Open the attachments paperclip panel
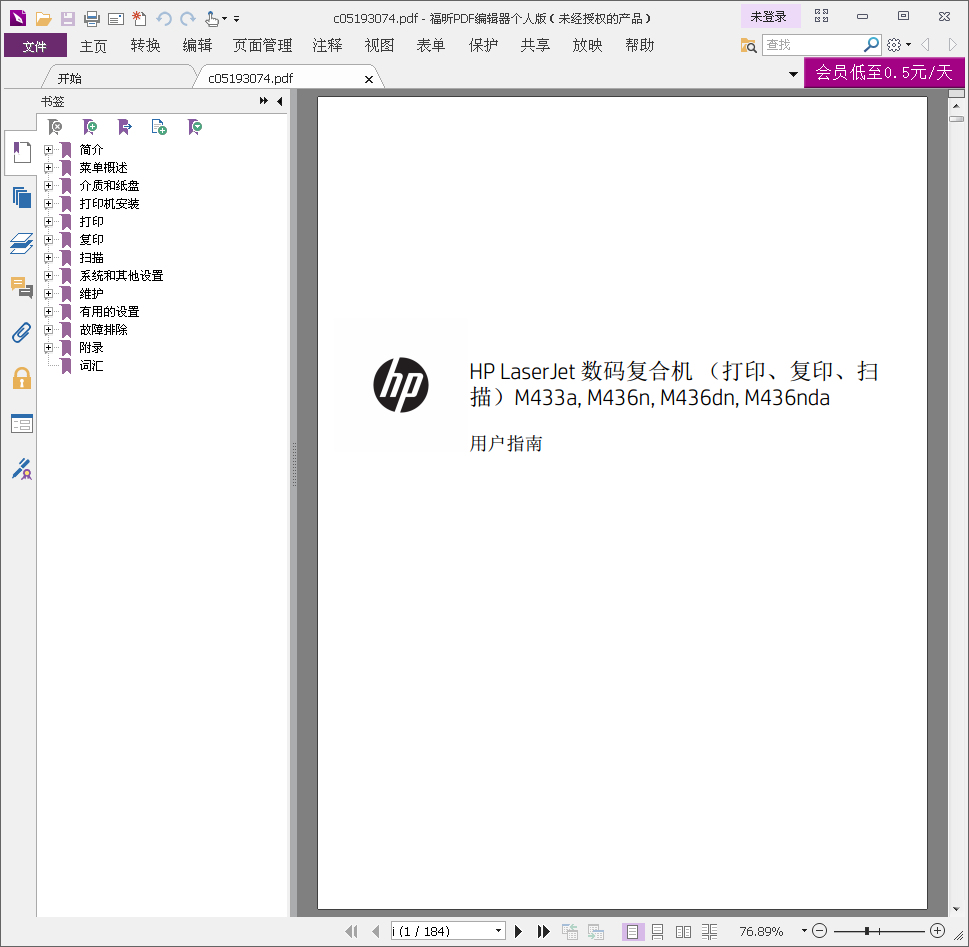This screenshot has width=969, height=947. [x=22, y=333]
